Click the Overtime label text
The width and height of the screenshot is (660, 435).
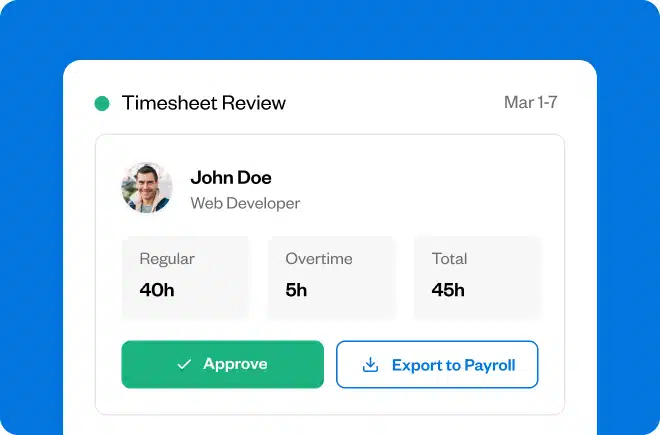click(x=318, y=259)
